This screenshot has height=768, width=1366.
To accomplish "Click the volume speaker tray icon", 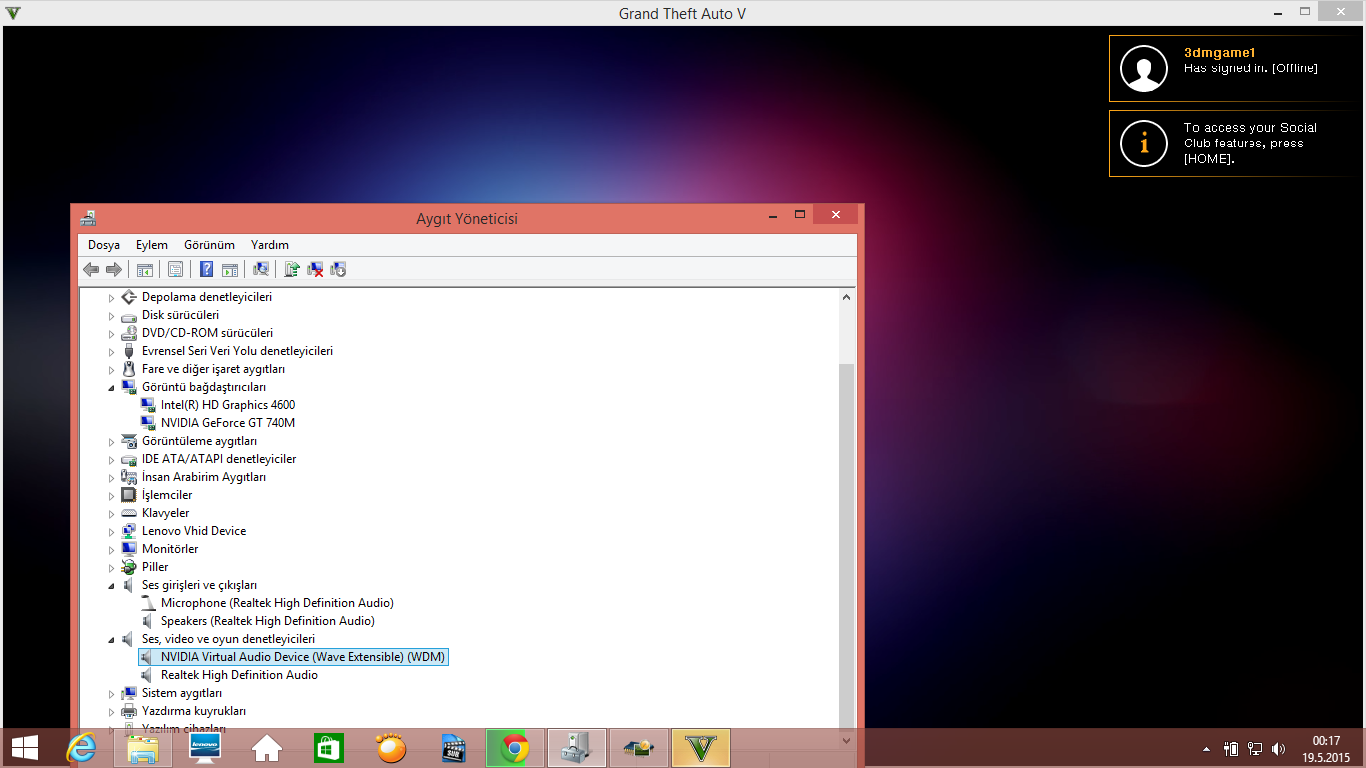I will (x=1278, y=748).
